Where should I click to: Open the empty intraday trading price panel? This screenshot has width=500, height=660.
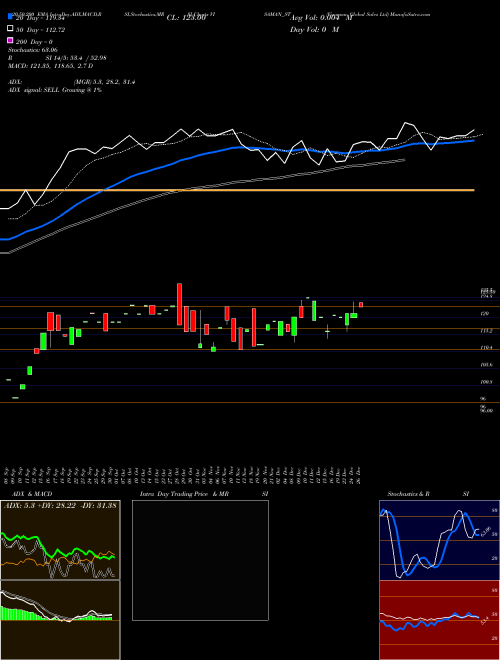(x=200, y=560)
